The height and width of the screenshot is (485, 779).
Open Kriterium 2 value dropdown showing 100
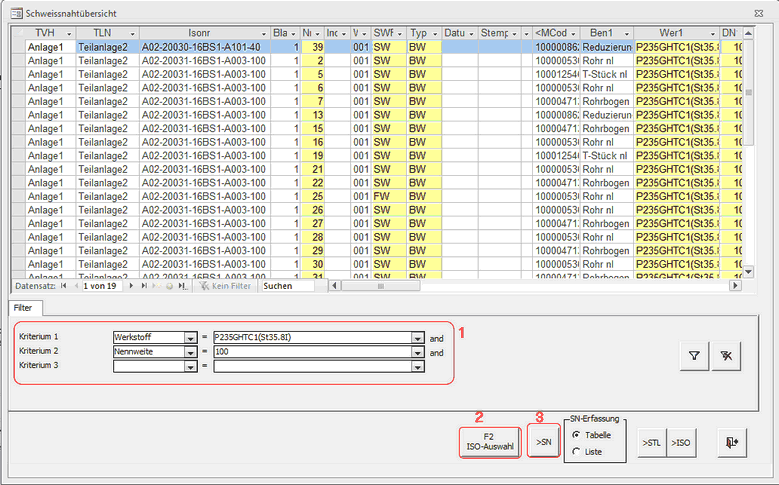click(418, 353)
